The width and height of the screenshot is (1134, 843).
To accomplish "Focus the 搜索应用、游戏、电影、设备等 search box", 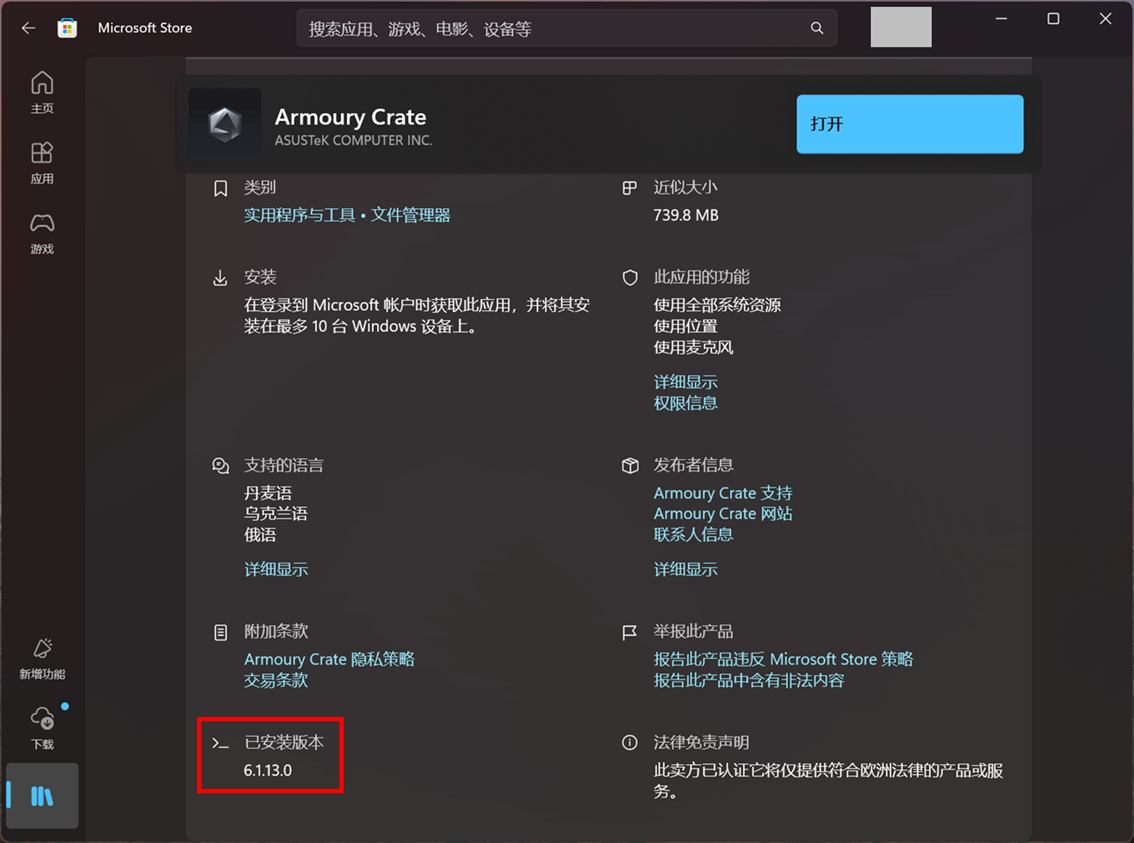I will pos(566,28).
